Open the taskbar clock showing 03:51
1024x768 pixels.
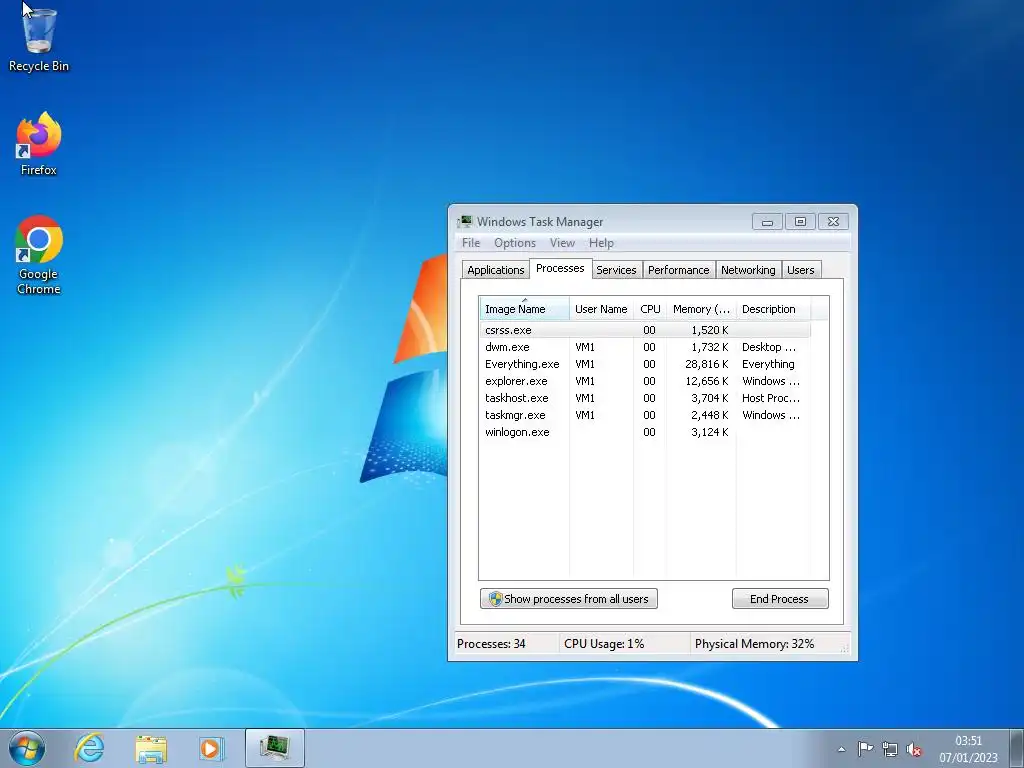tap(968, 749)
